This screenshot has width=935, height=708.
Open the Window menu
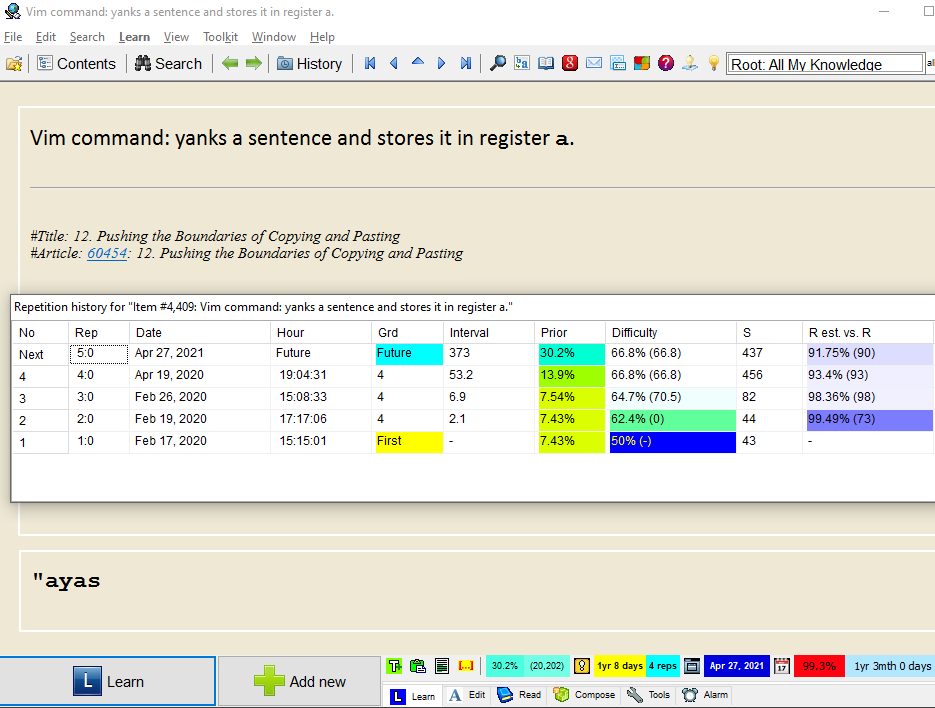[273, 37]
